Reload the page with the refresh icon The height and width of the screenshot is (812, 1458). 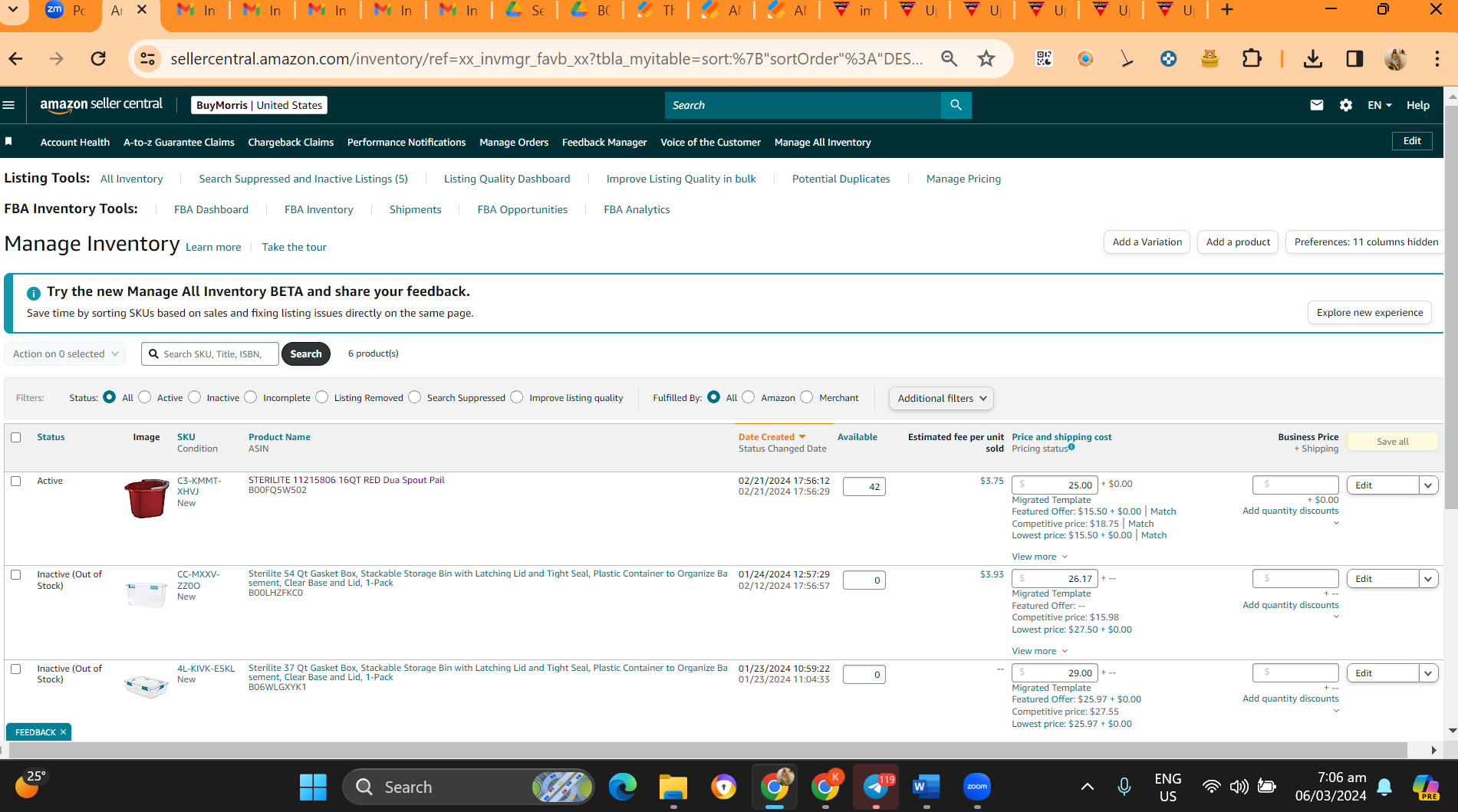tap(98, 58)
